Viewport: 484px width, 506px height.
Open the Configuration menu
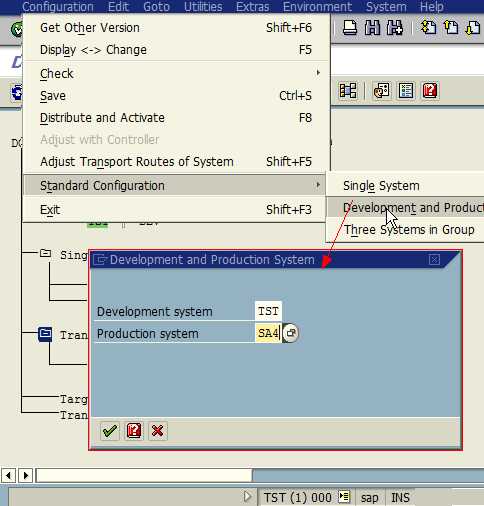(x=58, y=7)
